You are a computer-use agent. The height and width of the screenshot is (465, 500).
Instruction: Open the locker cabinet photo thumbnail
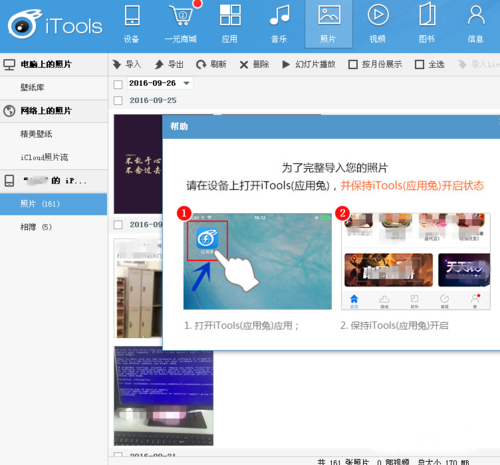[138, 288]
